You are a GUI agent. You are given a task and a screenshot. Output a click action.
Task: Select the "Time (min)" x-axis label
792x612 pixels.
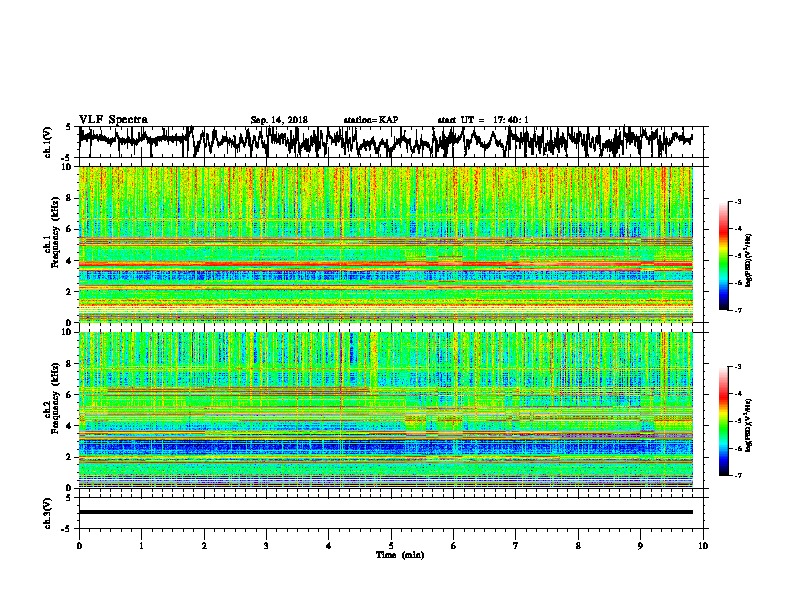click(x=400, y=555)
